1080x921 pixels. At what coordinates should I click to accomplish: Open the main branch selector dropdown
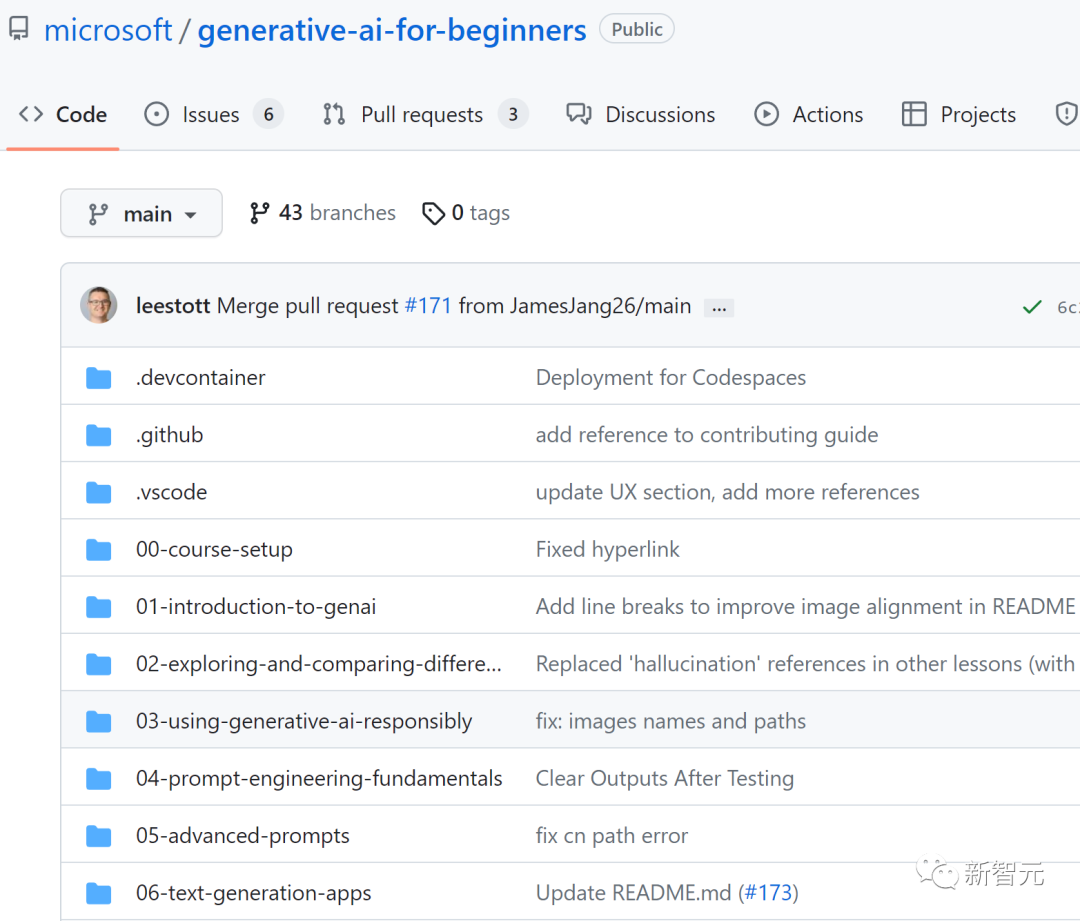141,214
